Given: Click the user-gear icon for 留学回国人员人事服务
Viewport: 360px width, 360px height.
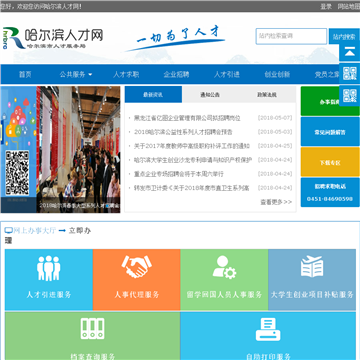Looking at the screenshot, I should click(224, 267).
